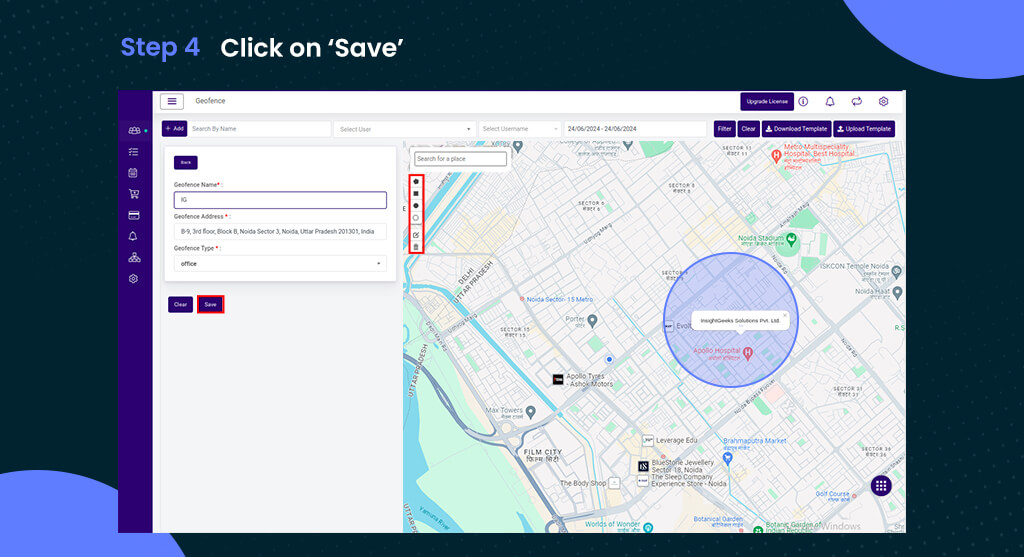Open header notifications bell icon
Image resolution: width=1024 pixels, height=557 pixels.
[830, 101]
